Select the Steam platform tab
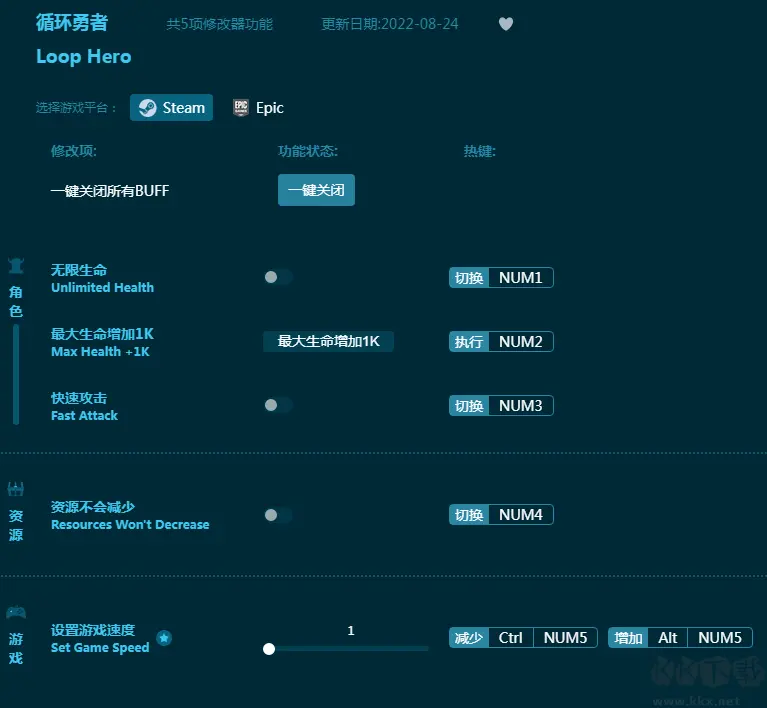 [171, 108]
